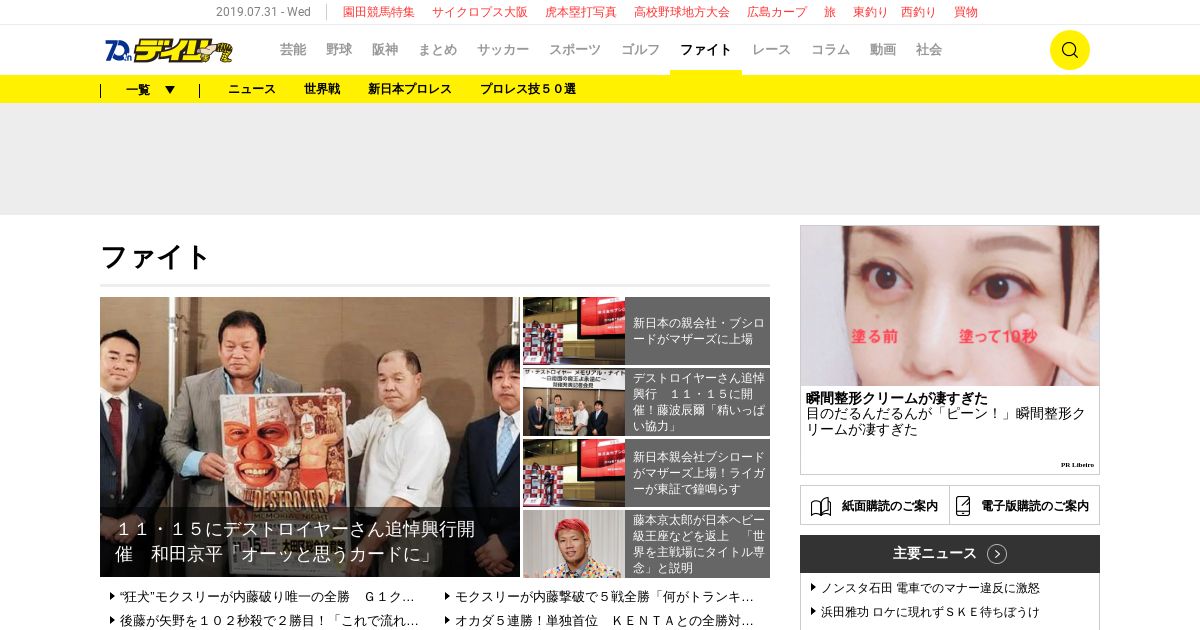Expand the 一覧 dropdown triangle

click(170, 90)
